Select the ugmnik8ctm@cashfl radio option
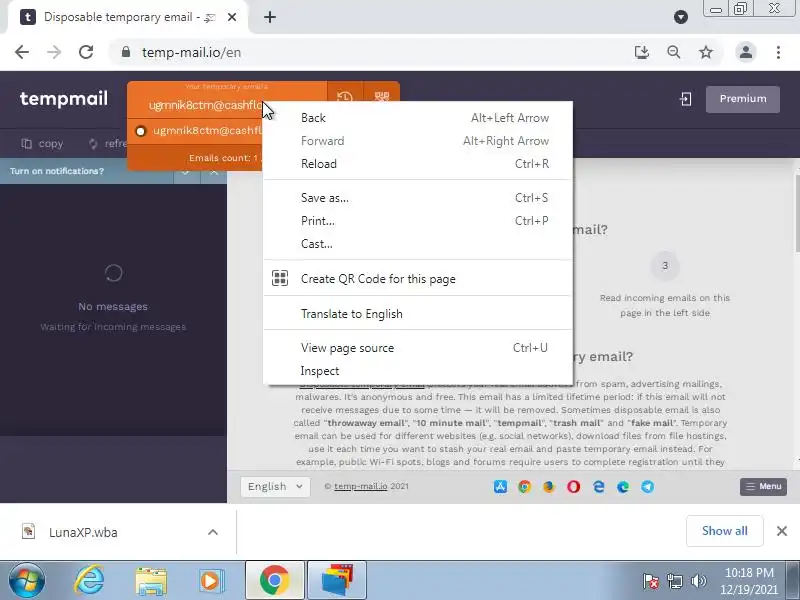 140,131
